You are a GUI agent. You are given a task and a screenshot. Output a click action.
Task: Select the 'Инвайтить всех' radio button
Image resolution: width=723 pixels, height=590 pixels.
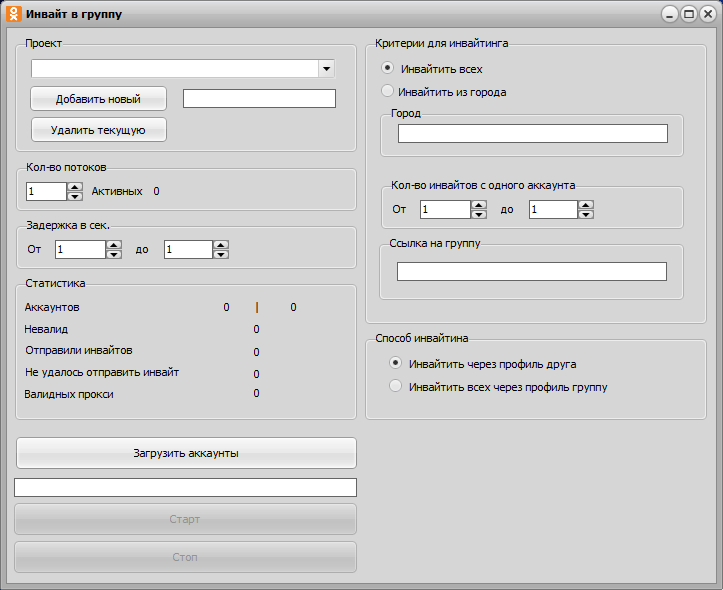pos(388,69)
